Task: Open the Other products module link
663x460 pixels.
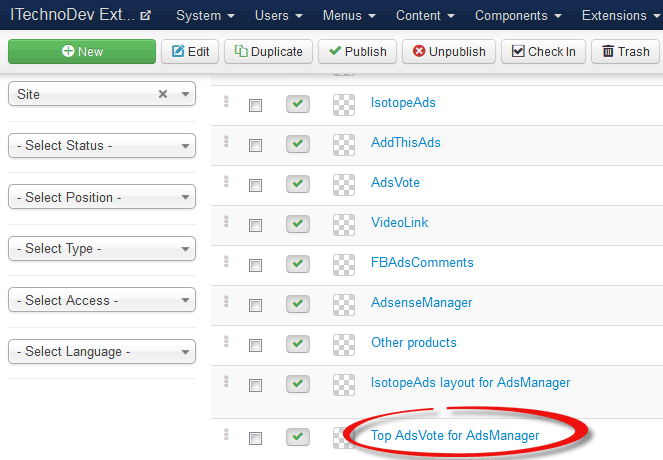Action: [414, 343]
